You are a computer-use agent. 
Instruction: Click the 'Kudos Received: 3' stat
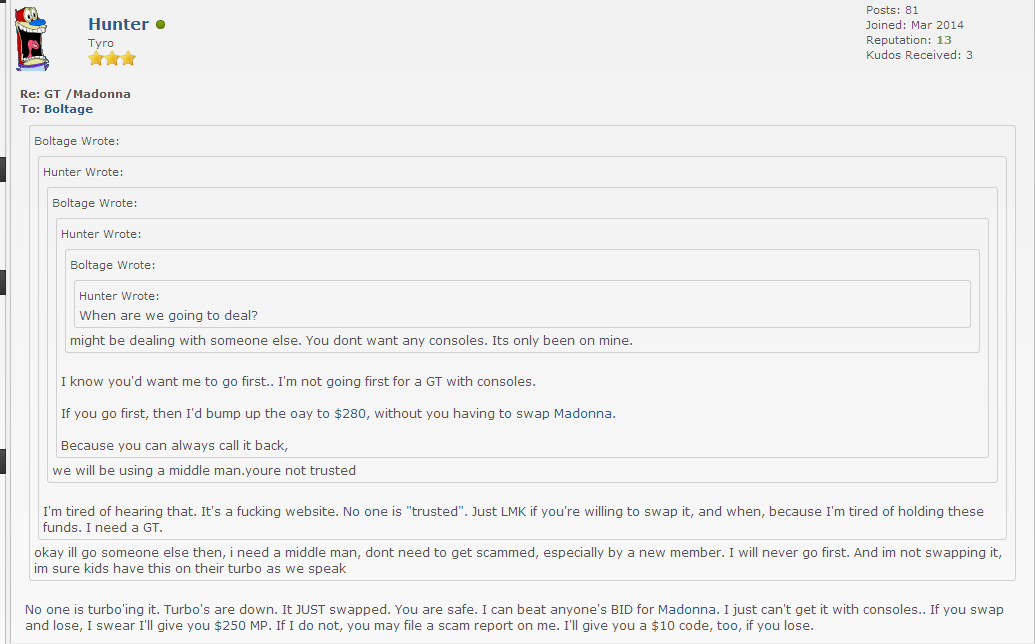[918, 55]
